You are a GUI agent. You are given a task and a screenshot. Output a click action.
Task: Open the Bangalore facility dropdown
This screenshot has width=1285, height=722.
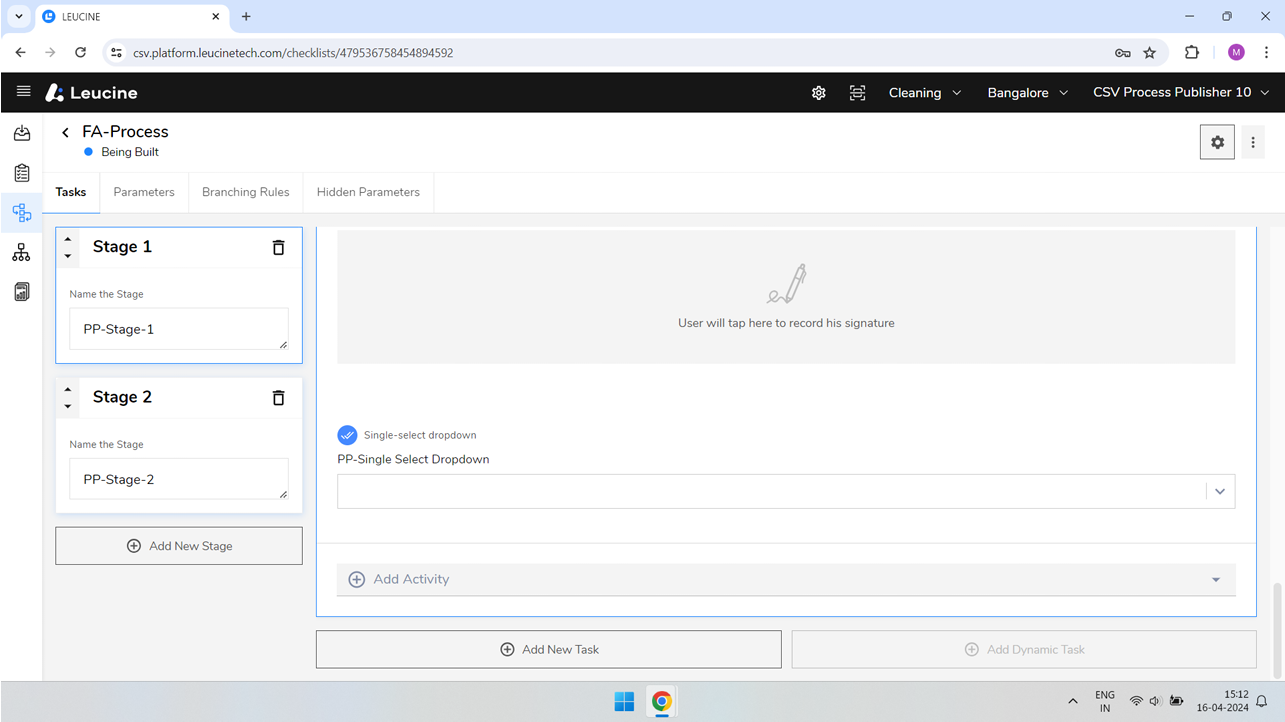(x=1027, y=92)
